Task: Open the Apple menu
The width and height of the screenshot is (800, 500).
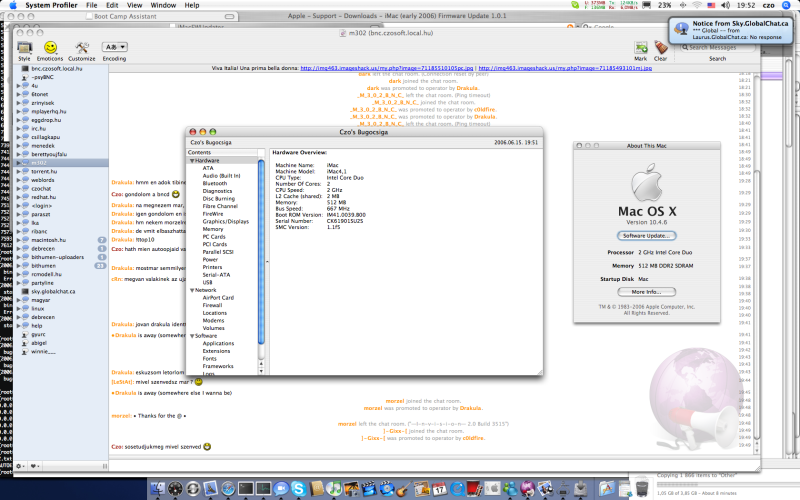Action: [x=13, y=5]
